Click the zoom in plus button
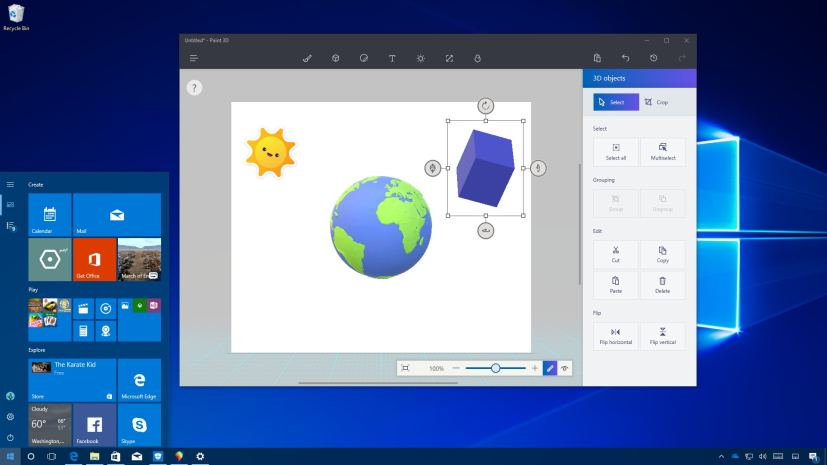 tap(535, 368)
